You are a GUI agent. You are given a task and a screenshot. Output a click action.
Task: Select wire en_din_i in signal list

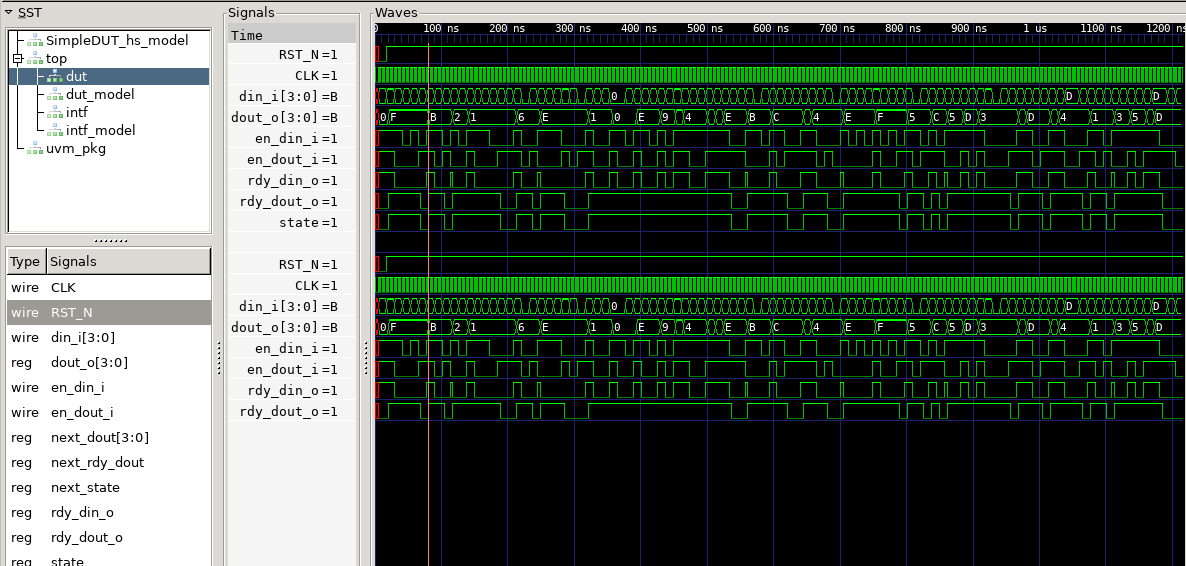coord(109,387)
